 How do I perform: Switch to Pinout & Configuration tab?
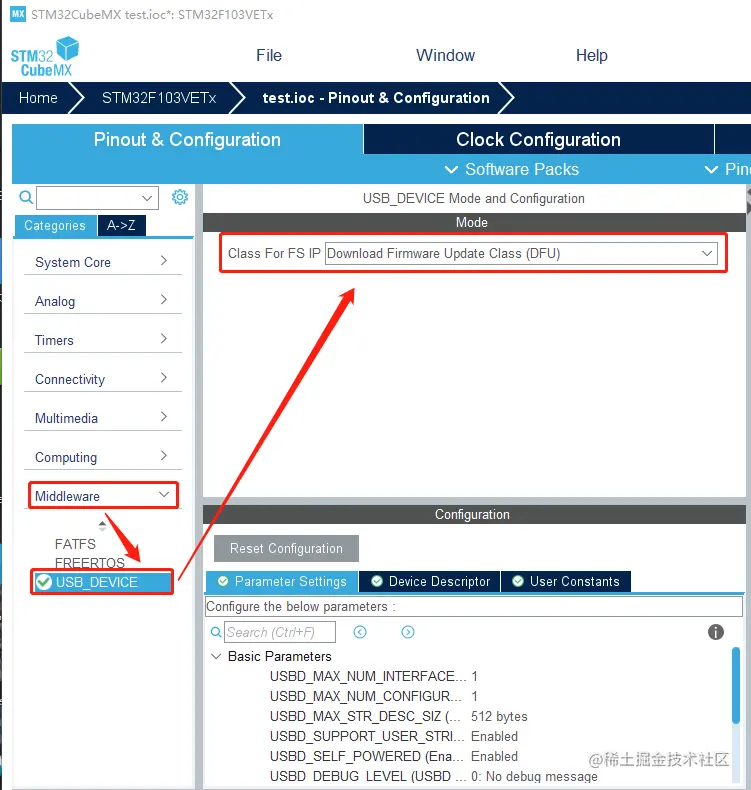pos(187,140)
